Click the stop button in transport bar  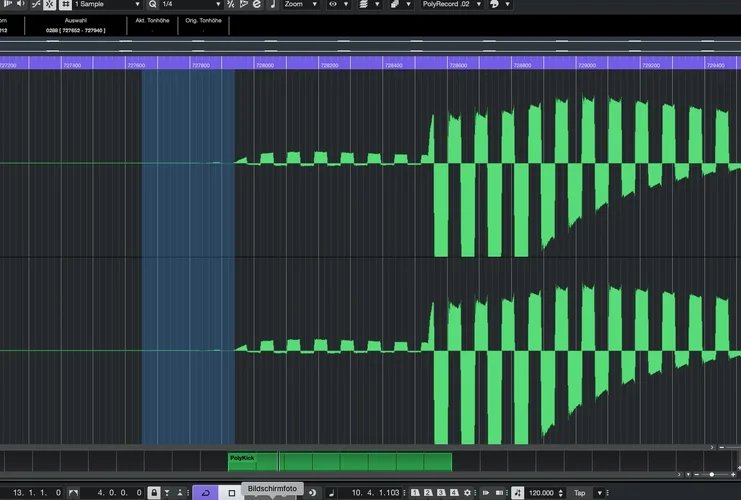[232, 493]
